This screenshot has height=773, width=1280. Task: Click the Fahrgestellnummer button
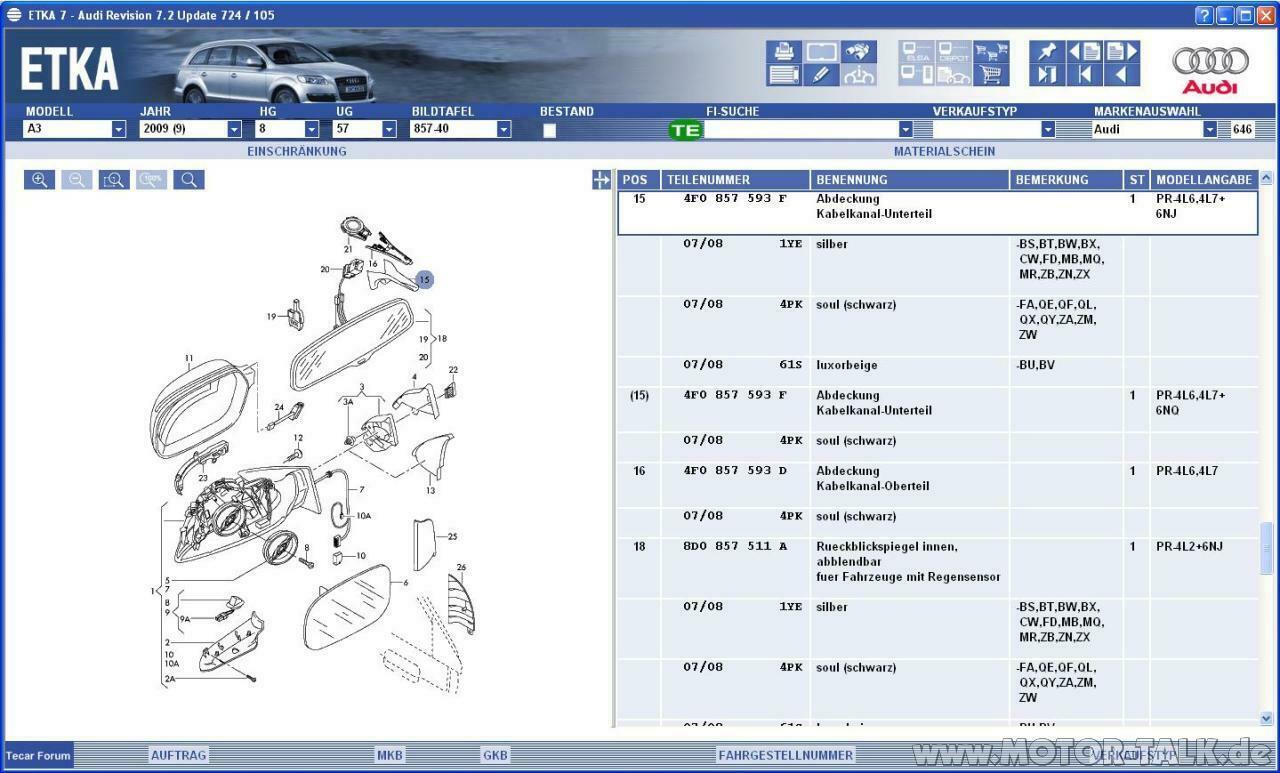pyautogui.click(x=785, y=755)
